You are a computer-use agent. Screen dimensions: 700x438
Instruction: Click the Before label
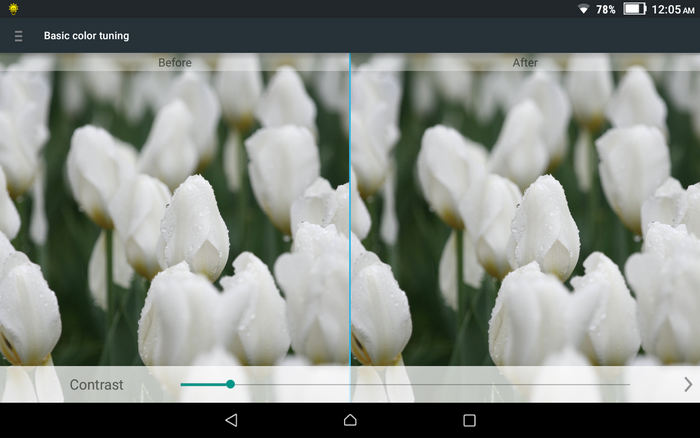175,63
